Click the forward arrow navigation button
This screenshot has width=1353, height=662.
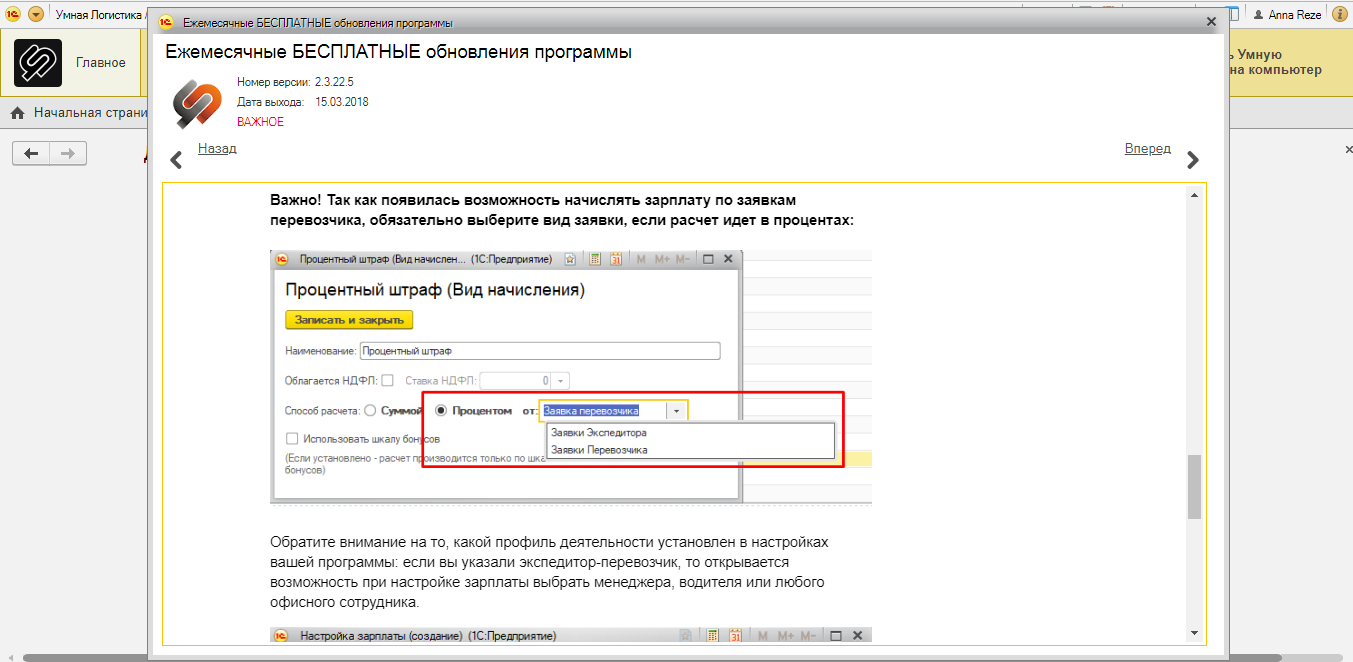tap(68, 153)
